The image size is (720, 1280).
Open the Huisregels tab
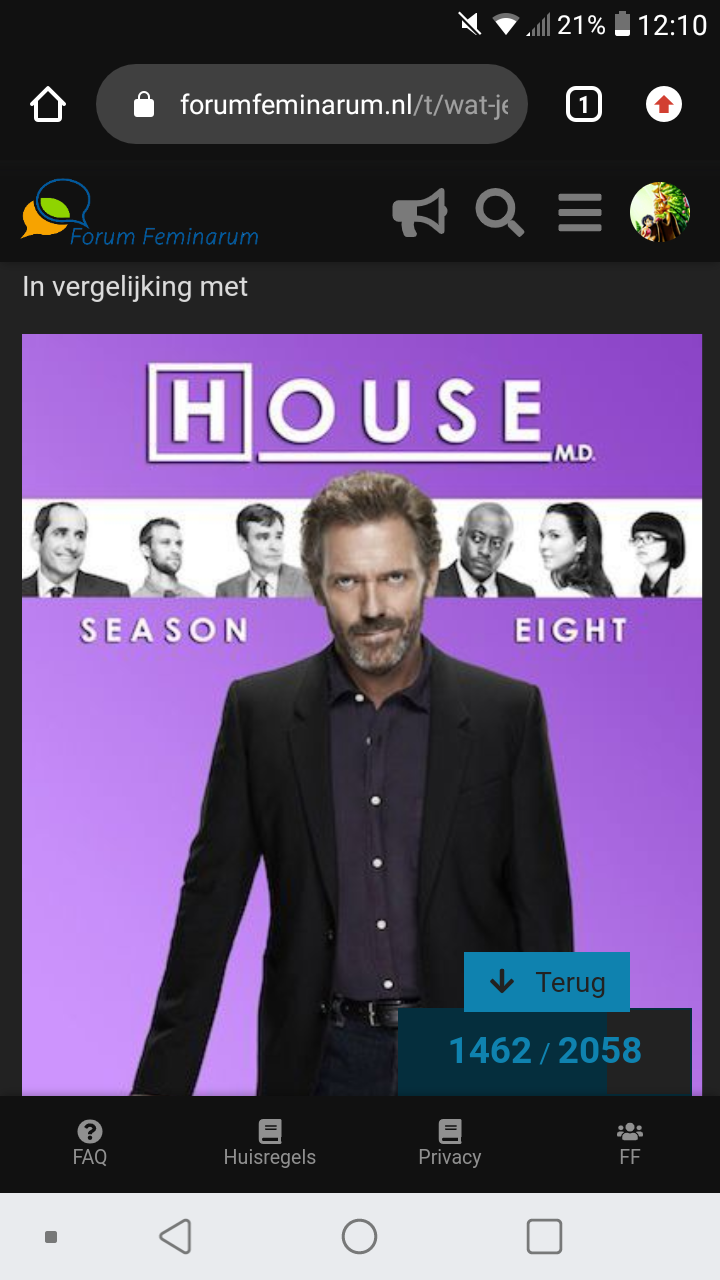coord(270,1144)
